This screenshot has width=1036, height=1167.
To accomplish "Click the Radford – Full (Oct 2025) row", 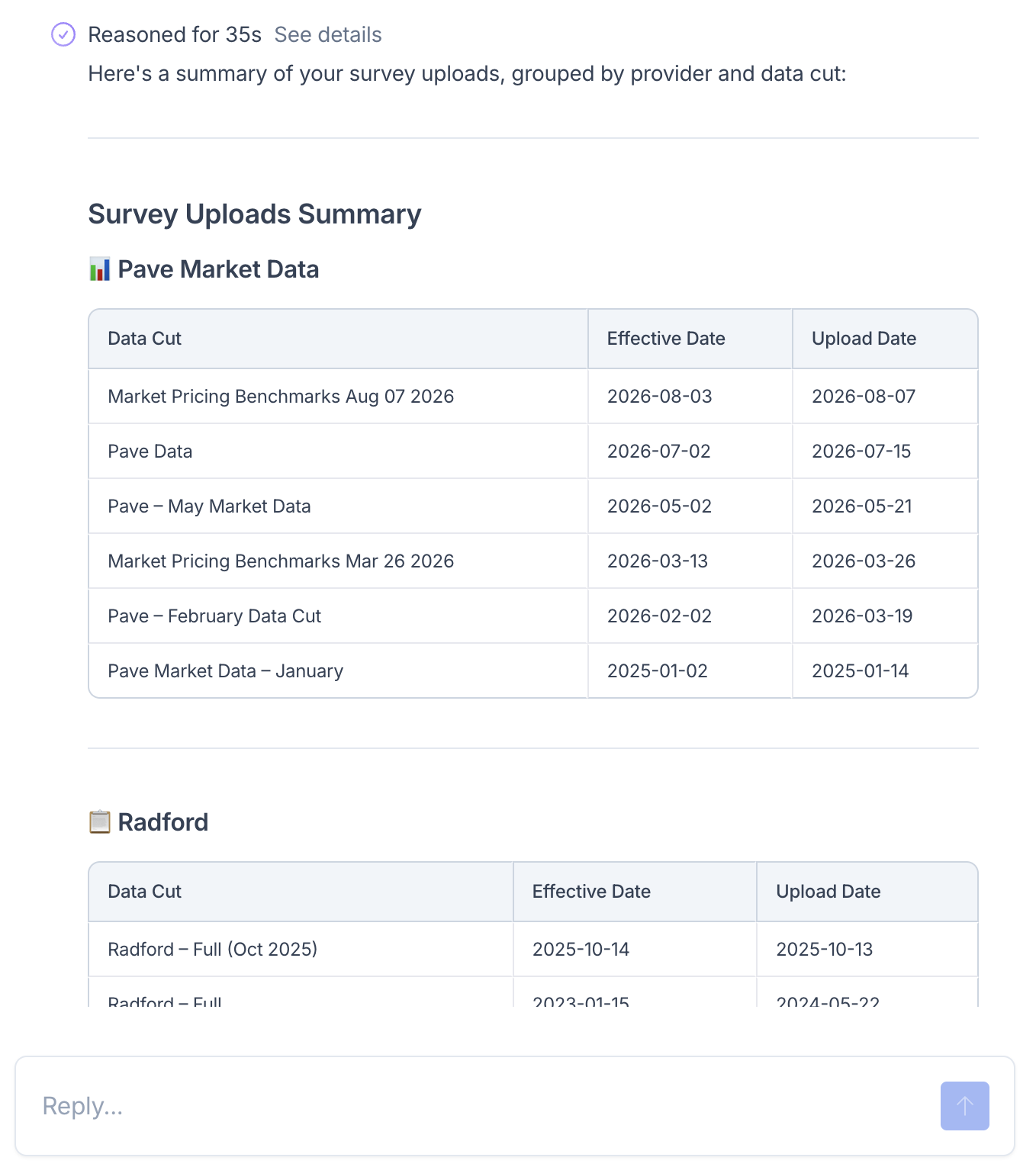I will click(x=533, y=950).
